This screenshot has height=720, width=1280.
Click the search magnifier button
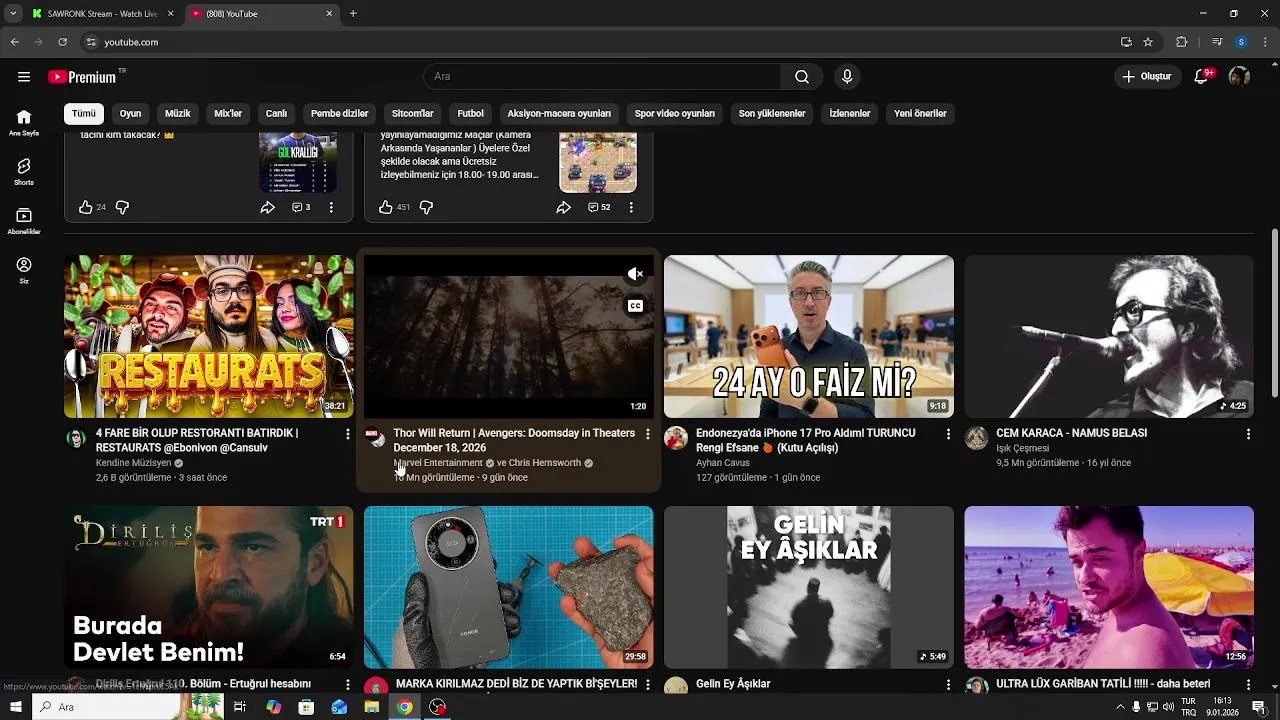tap(802, 77)
